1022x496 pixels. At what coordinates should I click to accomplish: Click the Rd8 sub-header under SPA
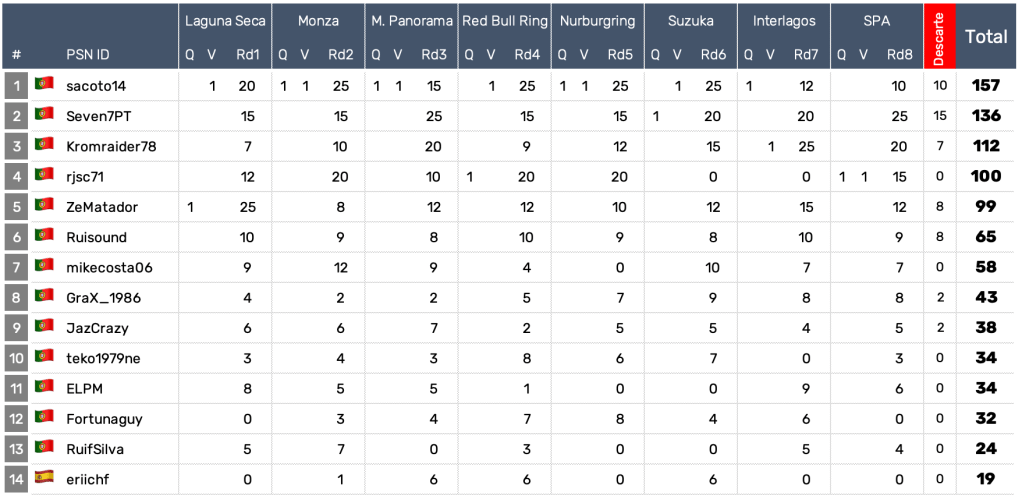pyautogui.click(x=899, y=54)
